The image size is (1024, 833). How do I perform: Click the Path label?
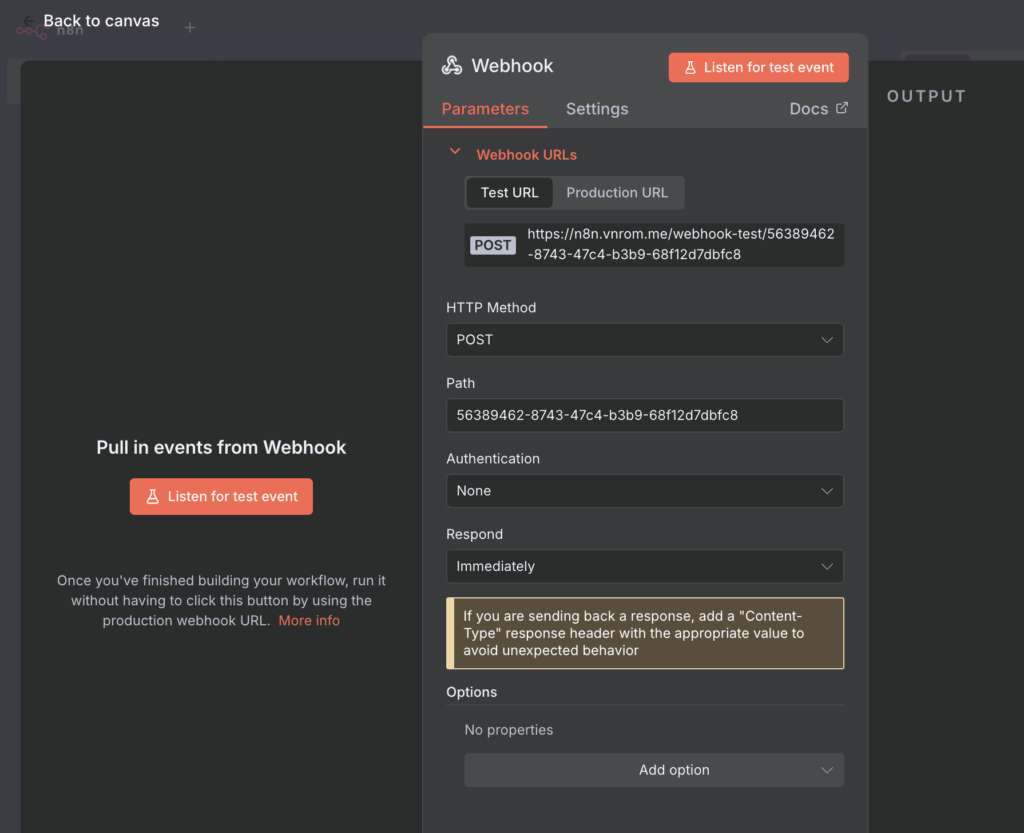pos(460,383)
